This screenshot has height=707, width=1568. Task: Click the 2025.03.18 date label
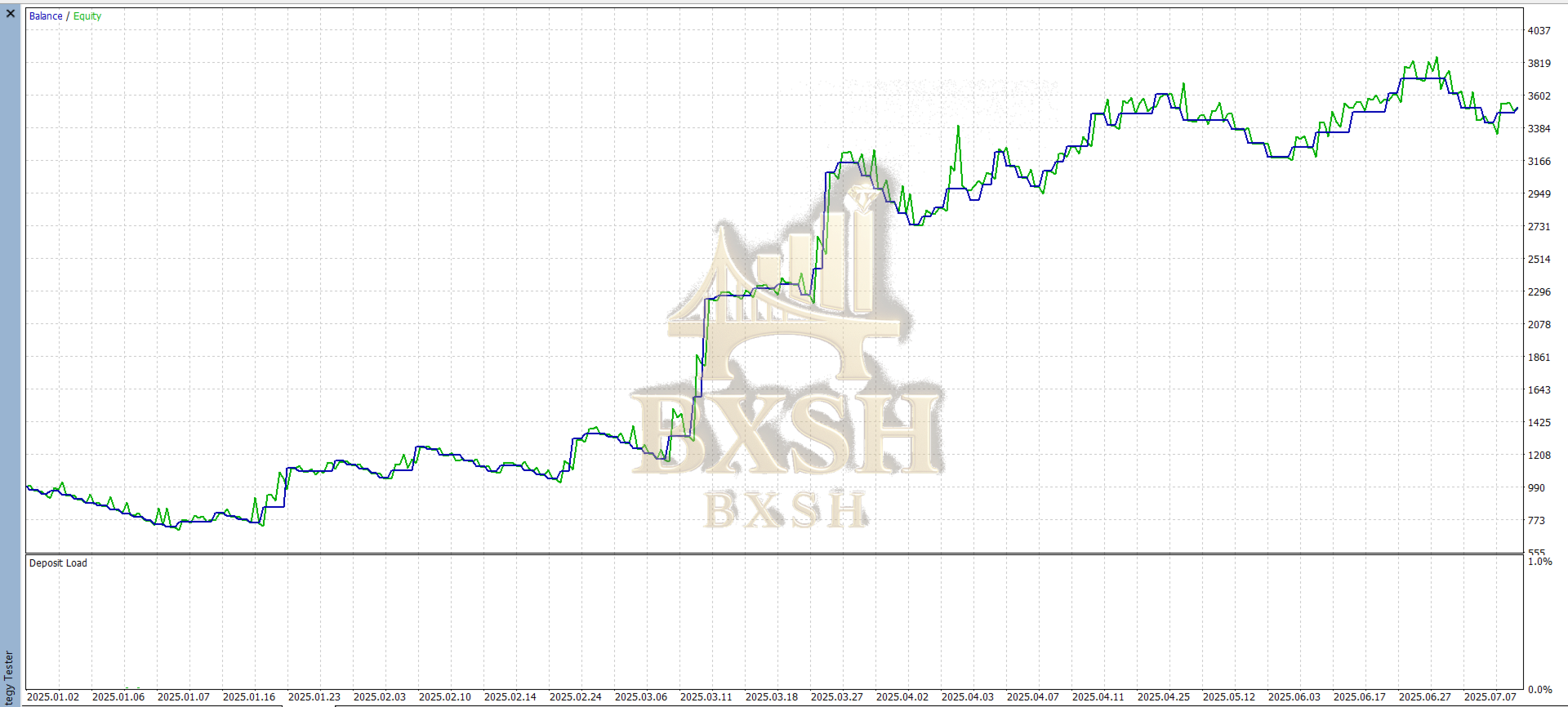772,697
